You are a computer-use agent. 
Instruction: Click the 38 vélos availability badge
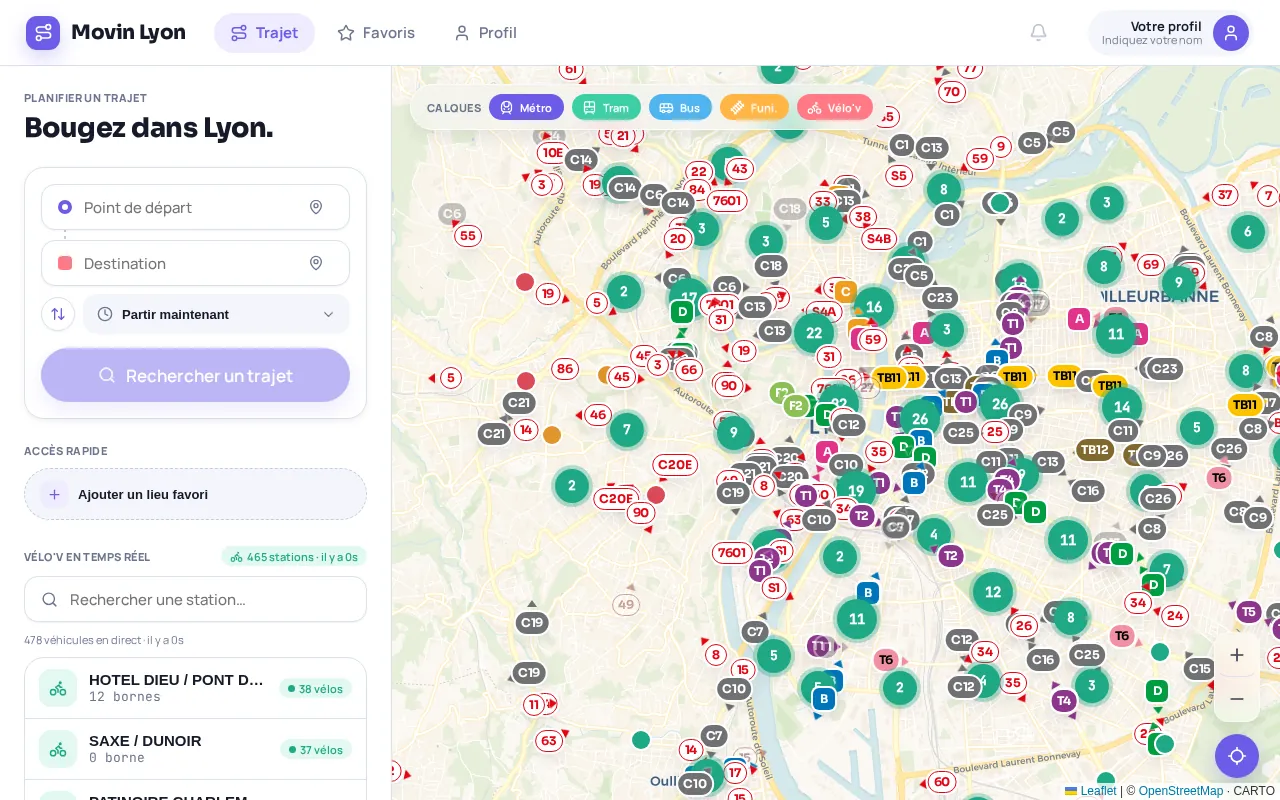pyautogui.click(x=316, y=689)
